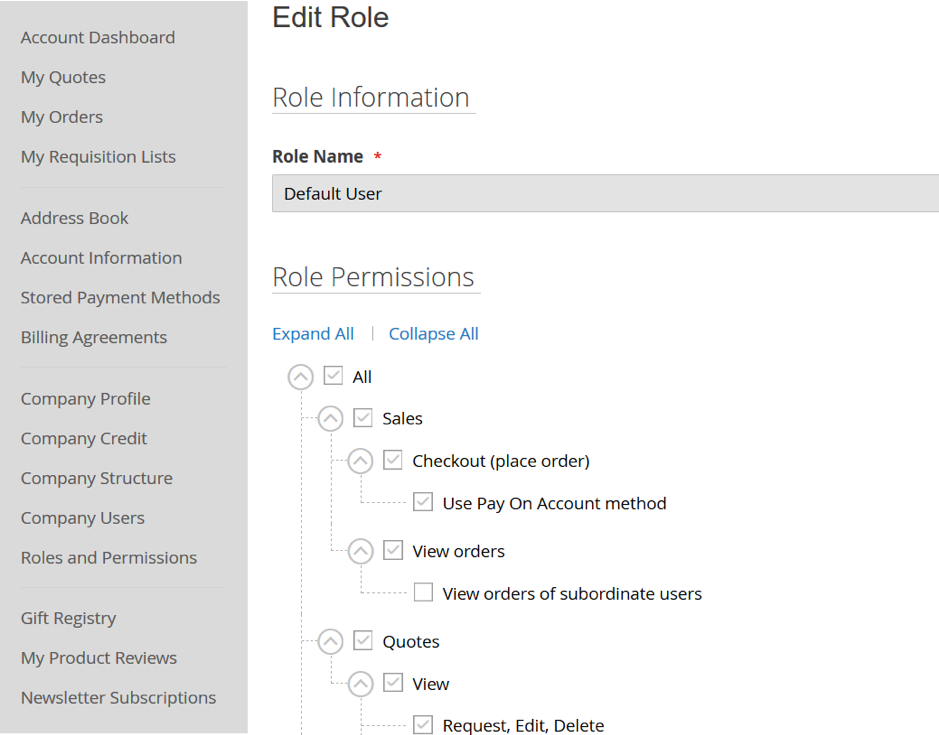Collapse the Checkout (place order) node

pos(361,461)
